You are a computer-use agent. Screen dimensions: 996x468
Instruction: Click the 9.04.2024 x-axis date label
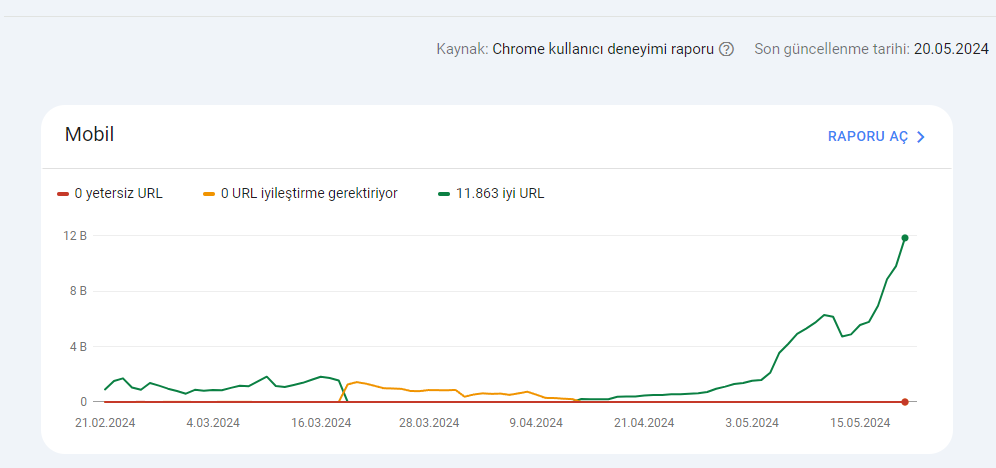535,423
